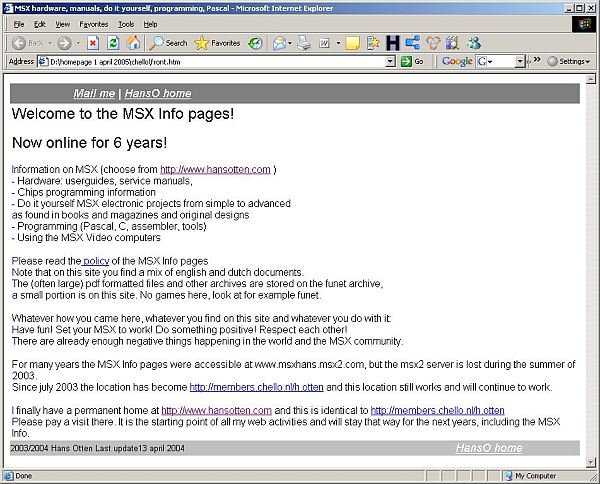Image resolution: width=600 pixels, height=484 pixels.
Task: Click the media film icon
Action: (x=453, y=43)
